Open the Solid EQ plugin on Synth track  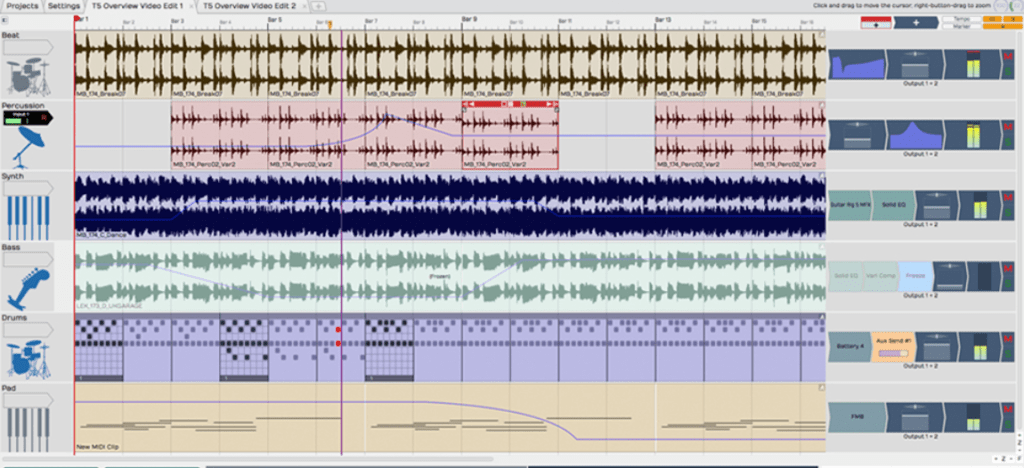[893, 205]
